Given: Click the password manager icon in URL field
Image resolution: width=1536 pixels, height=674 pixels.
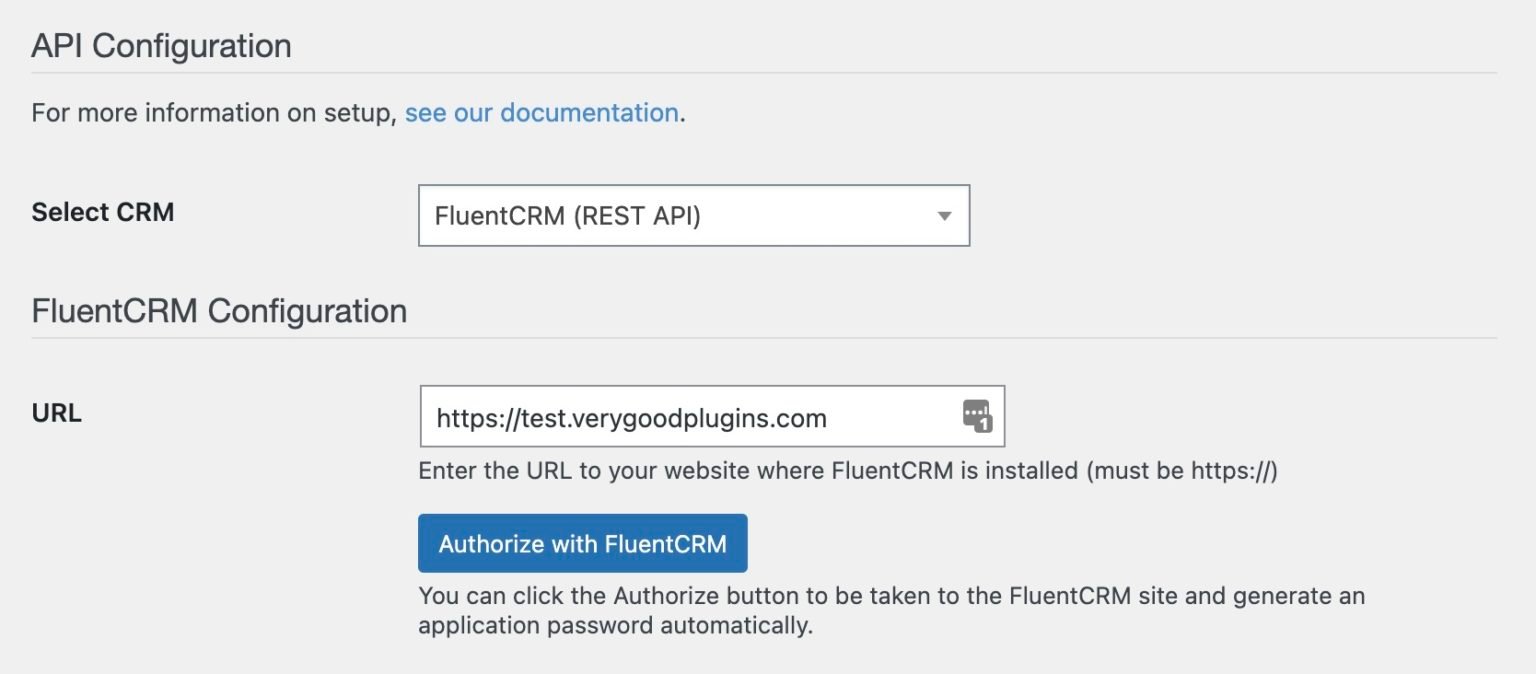Looking at the screenshot, I should [977, 415].
